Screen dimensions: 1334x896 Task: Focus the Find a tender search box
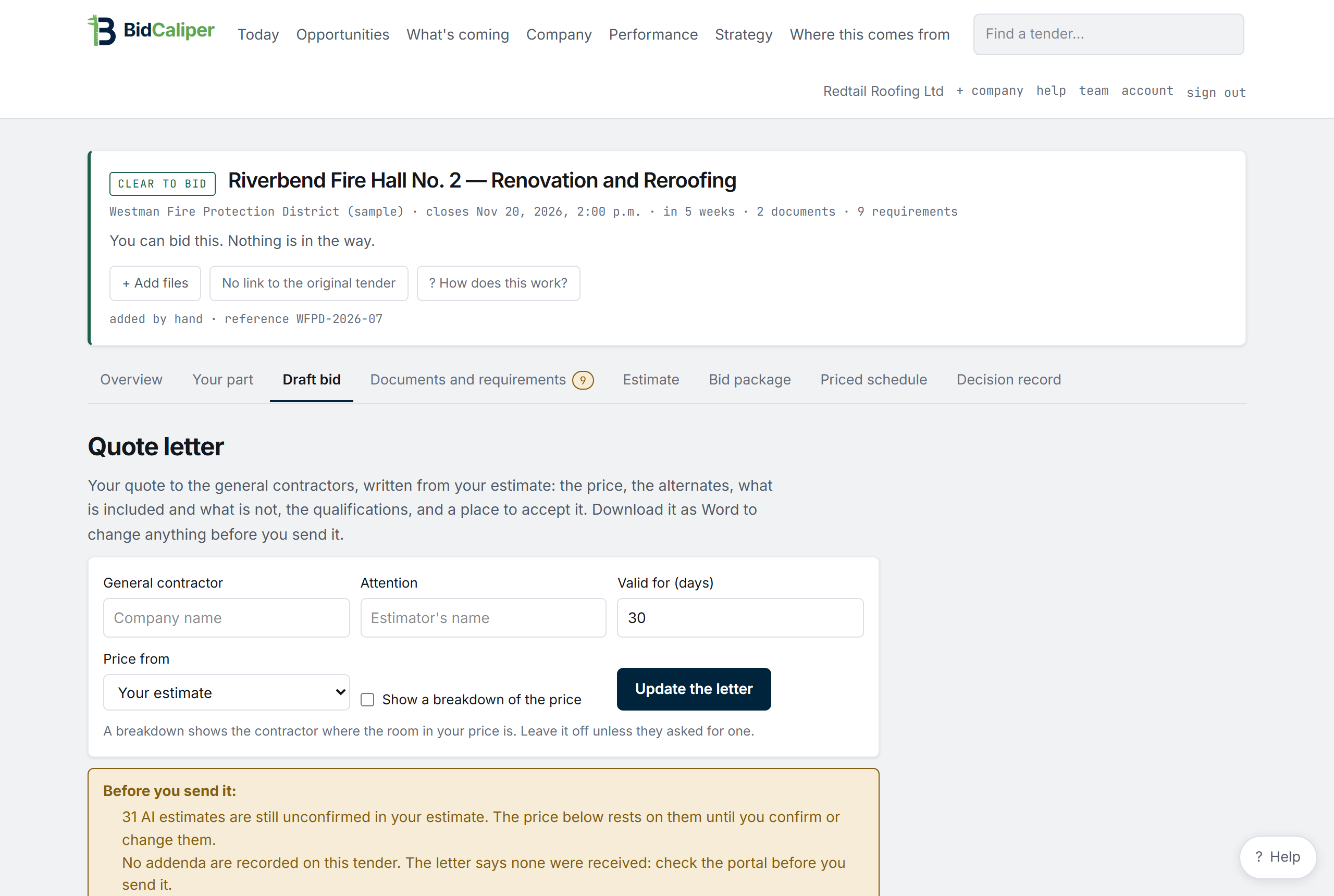(1108, 34)
